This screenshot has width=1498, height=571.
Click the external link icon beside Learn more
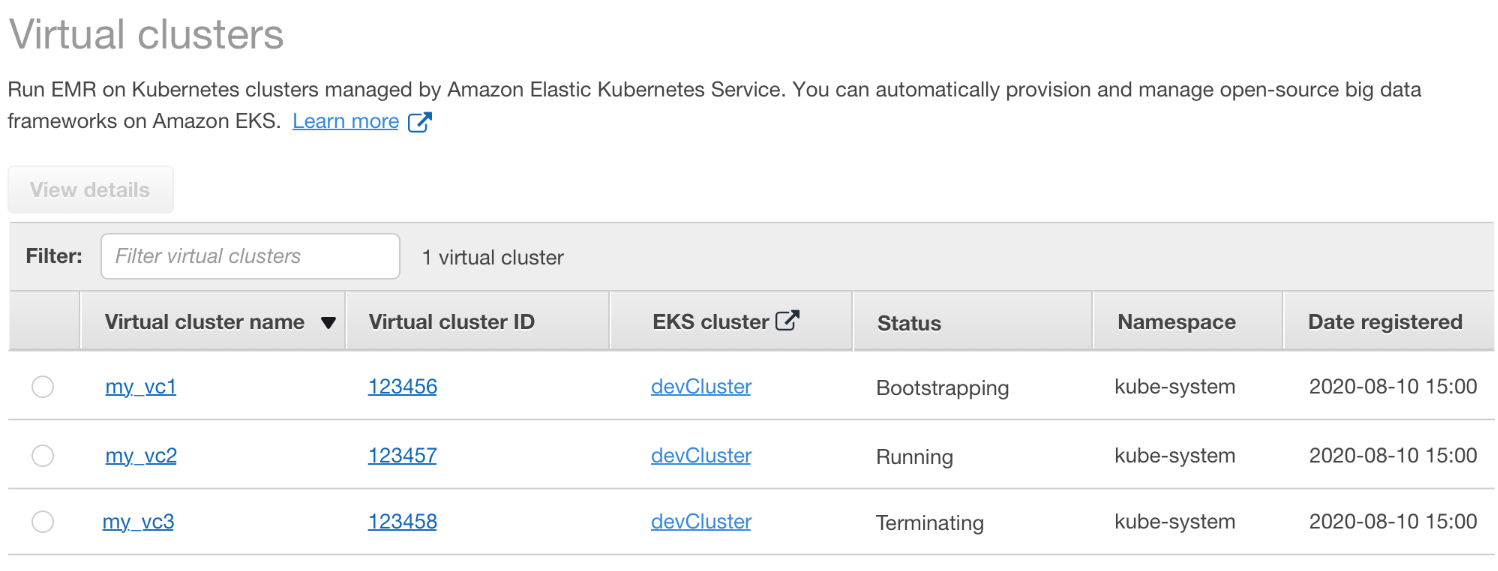[421, 123]
